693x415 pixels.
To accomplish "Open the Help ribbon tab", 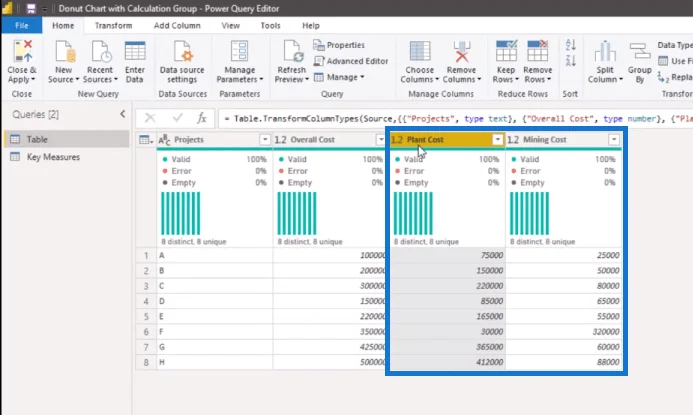I will point(311,26).
